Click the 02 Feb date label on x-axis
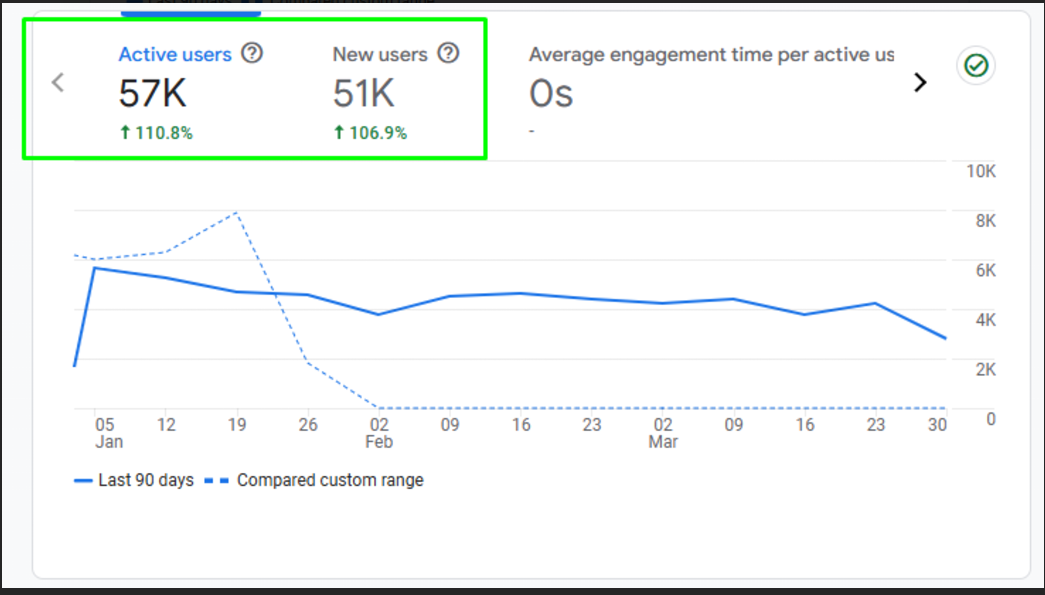This screenshot has height=595, width=1045. (379, 432)
